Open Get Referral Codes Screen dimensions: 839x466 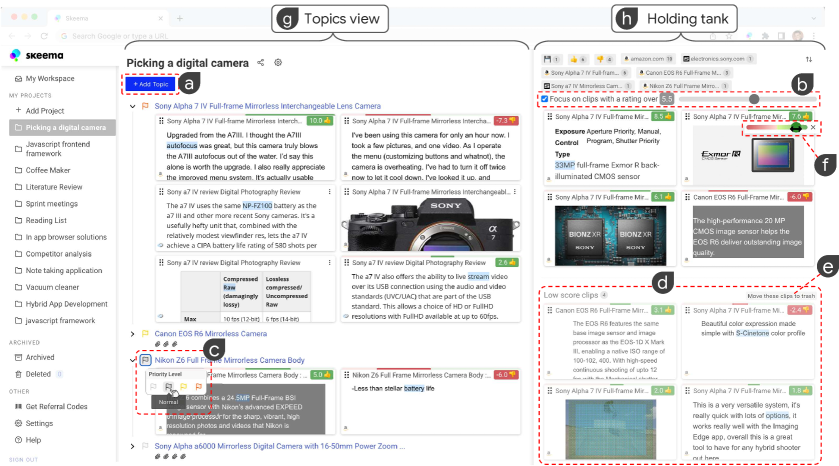point(56,407)
